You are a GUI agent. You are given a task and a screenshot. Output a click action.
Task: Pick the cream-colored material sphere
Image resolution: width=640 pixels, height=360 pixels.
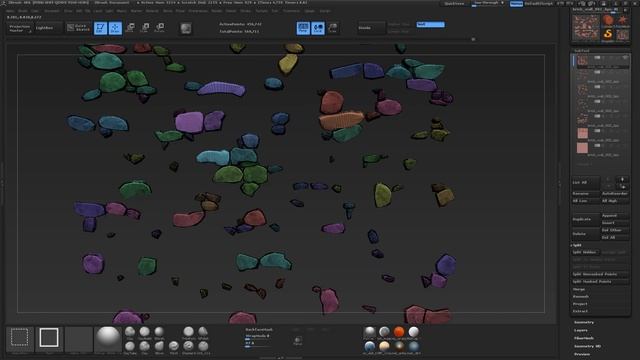point(384,347)
